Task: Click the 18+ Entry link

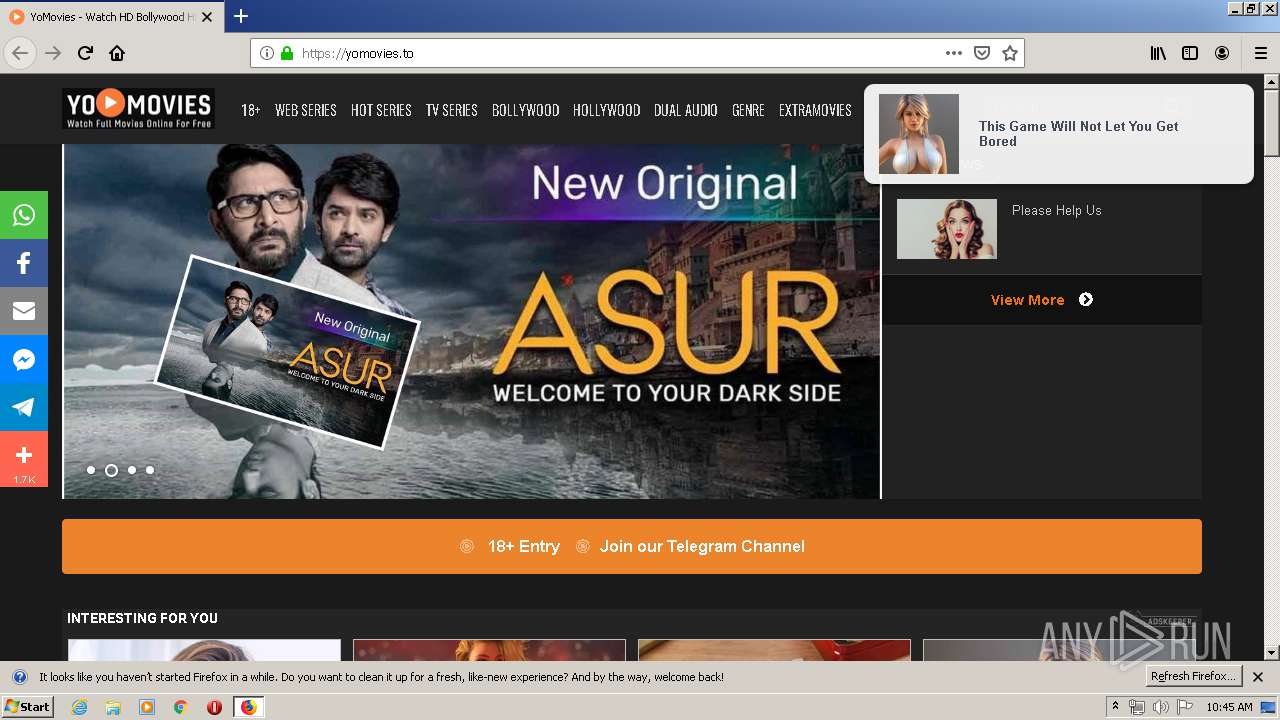Action: coord(523,546)
